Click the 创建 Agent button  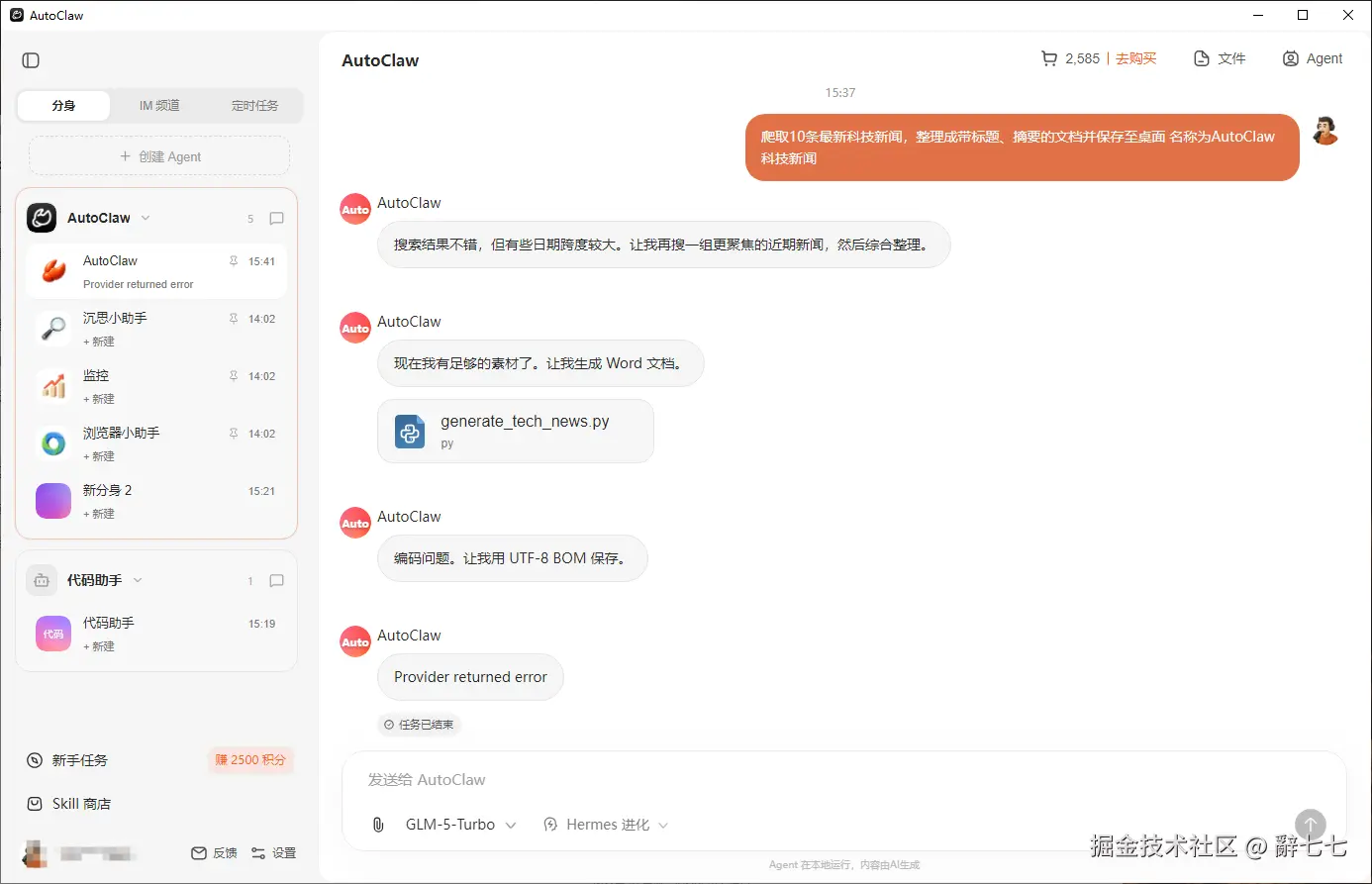(x=159, y=156)
